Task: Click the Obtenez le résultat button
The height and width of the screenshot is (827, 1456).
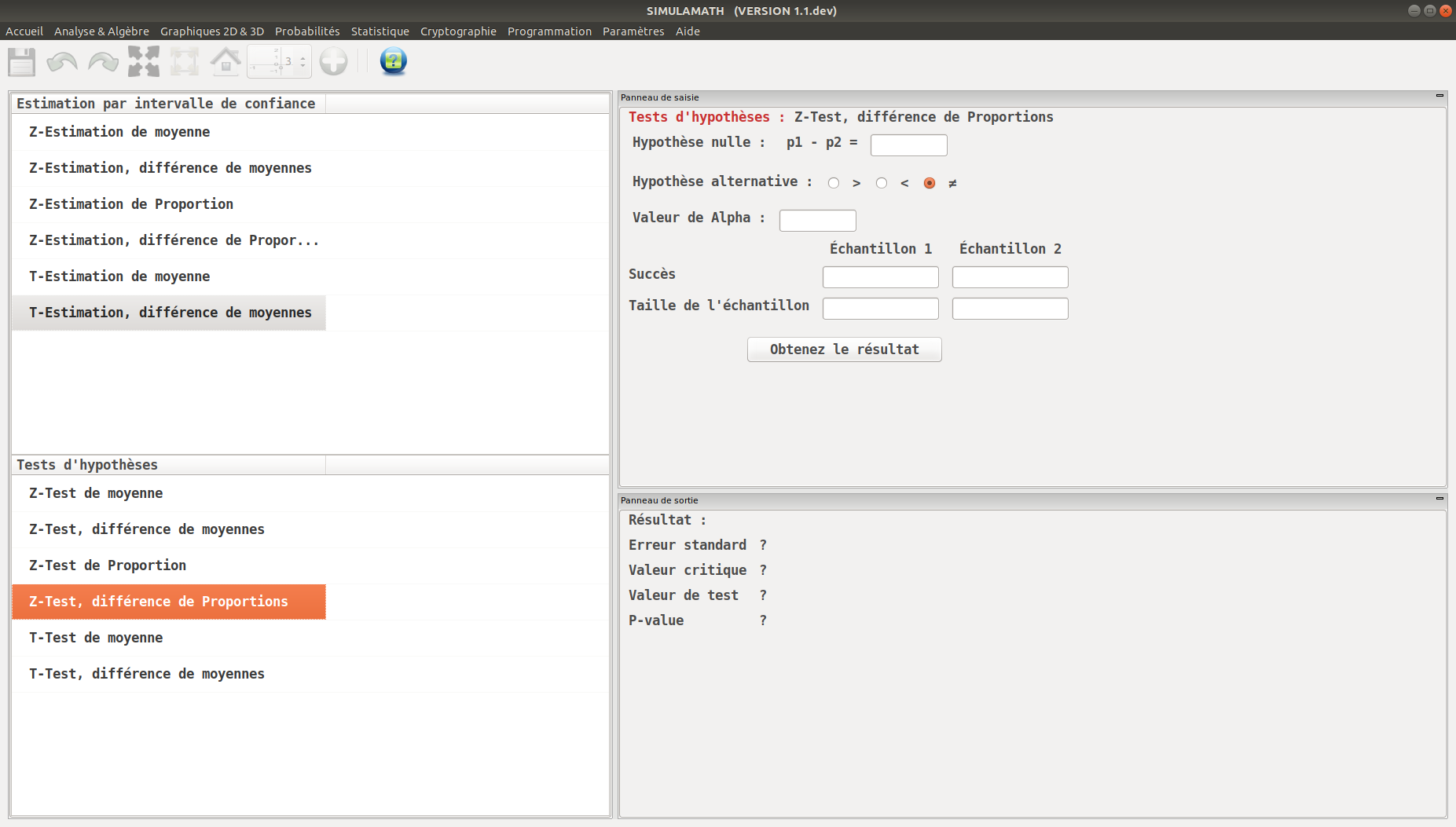Action: [844, 349]
